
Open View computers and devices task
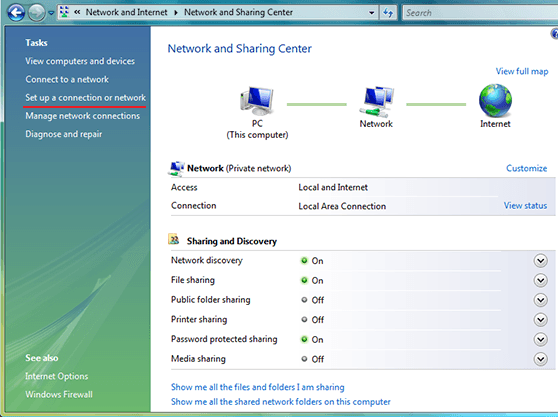[x=80, y=61]
